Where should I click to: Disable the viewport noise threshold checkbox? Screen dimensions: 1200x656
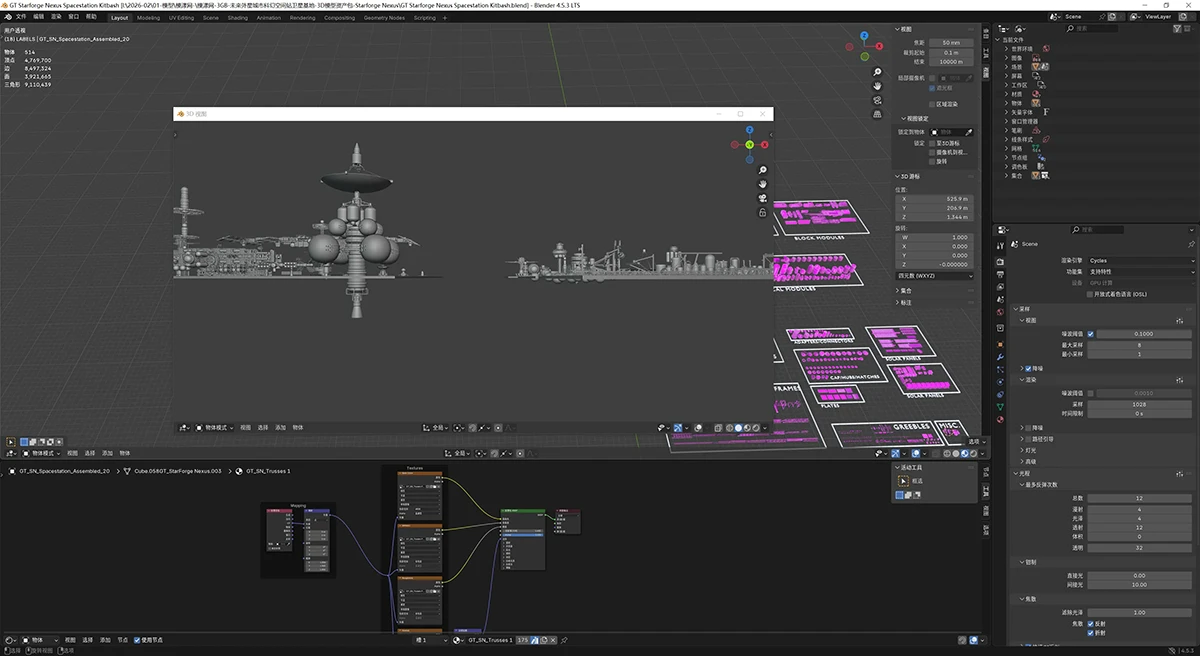pyautogui.click(x=1090, y=333)
